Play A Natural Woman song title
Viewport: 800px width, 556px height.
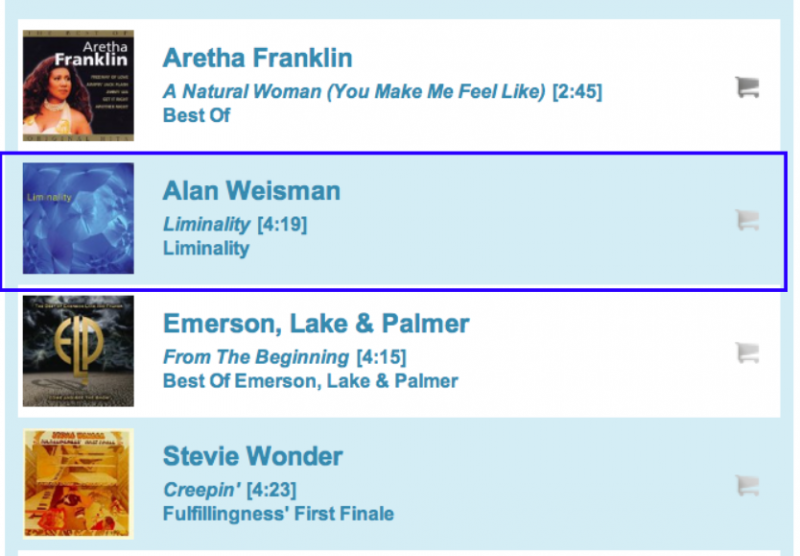[354, 92]
